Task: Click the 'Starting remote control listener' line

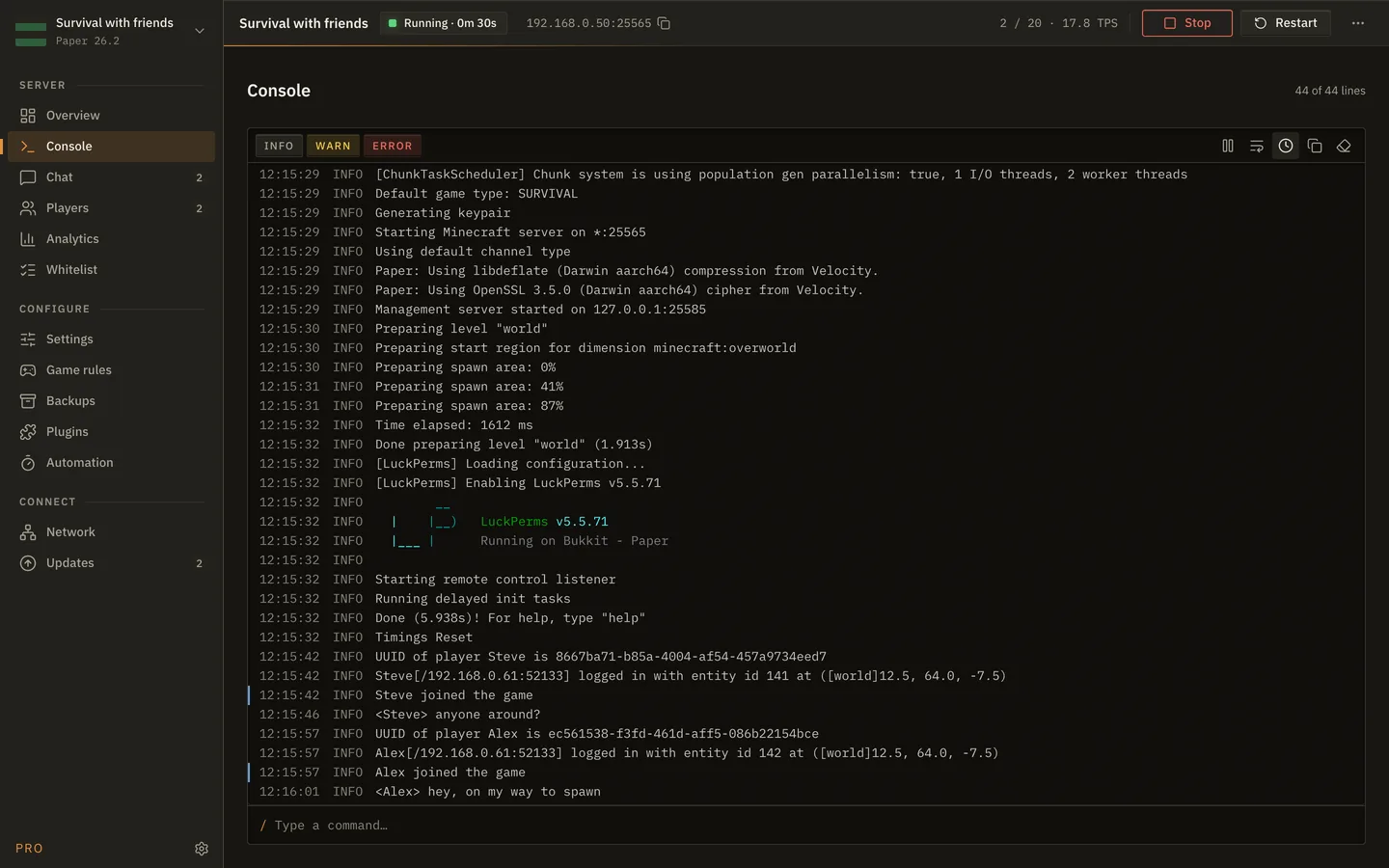Action: click(806, 580)
